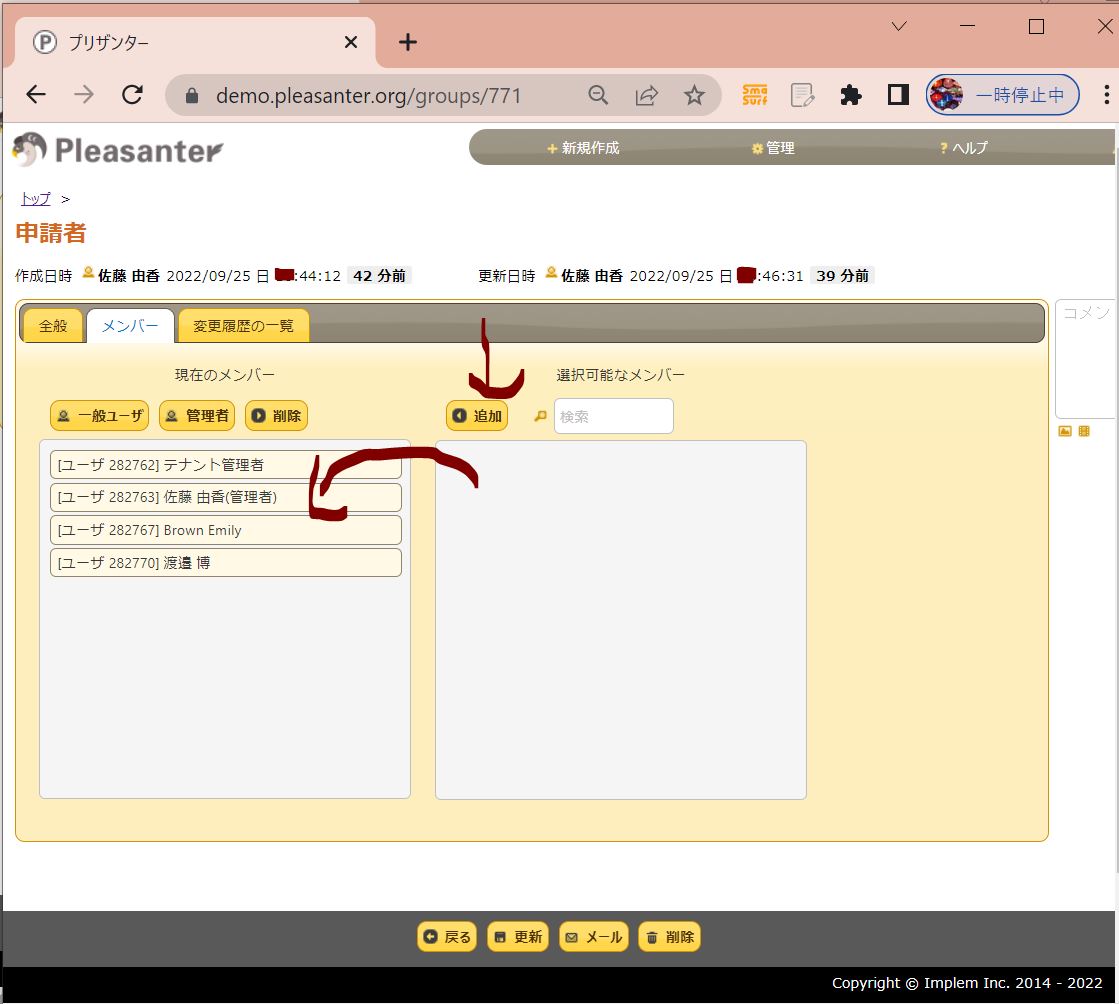This screenshot has width=1119, height=1004.
Task: Open the 管理 menu
Action: [773, 148]
